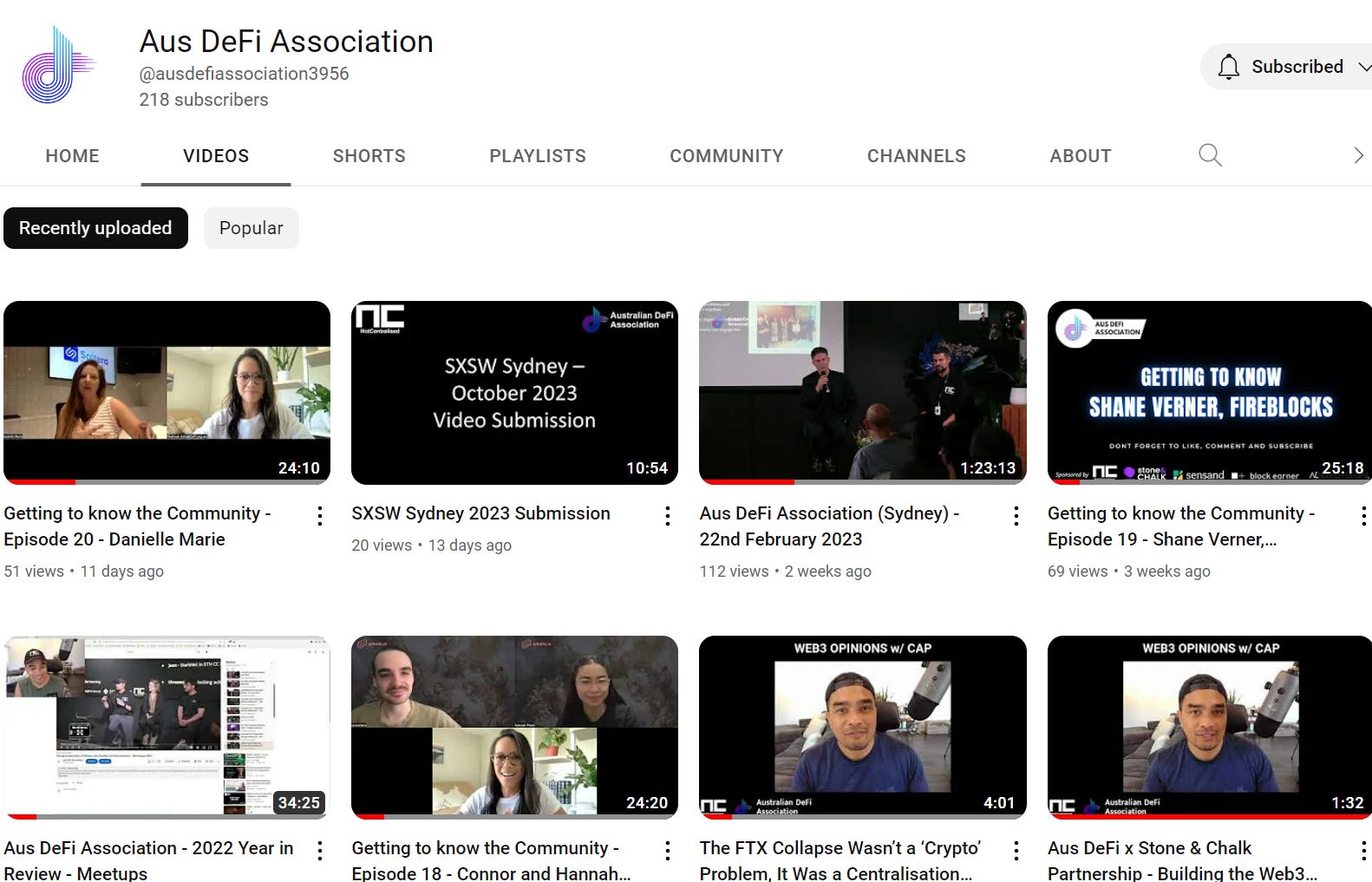Viewport: 1372px width, 882px height.
Task: Click the @ausdefiassociation3956 handle text
Action: pyautogui.click(x=244, y=74)
